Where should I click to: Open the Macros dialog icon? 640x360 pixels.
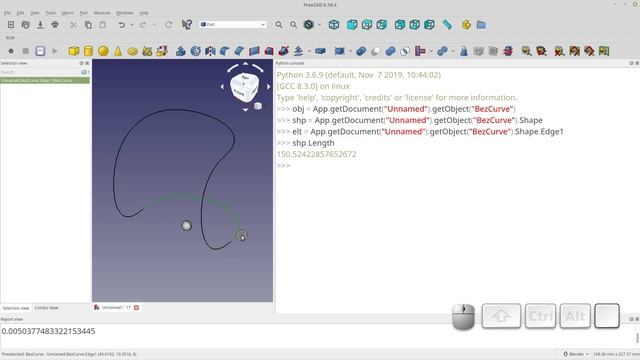tap(40, 51)
